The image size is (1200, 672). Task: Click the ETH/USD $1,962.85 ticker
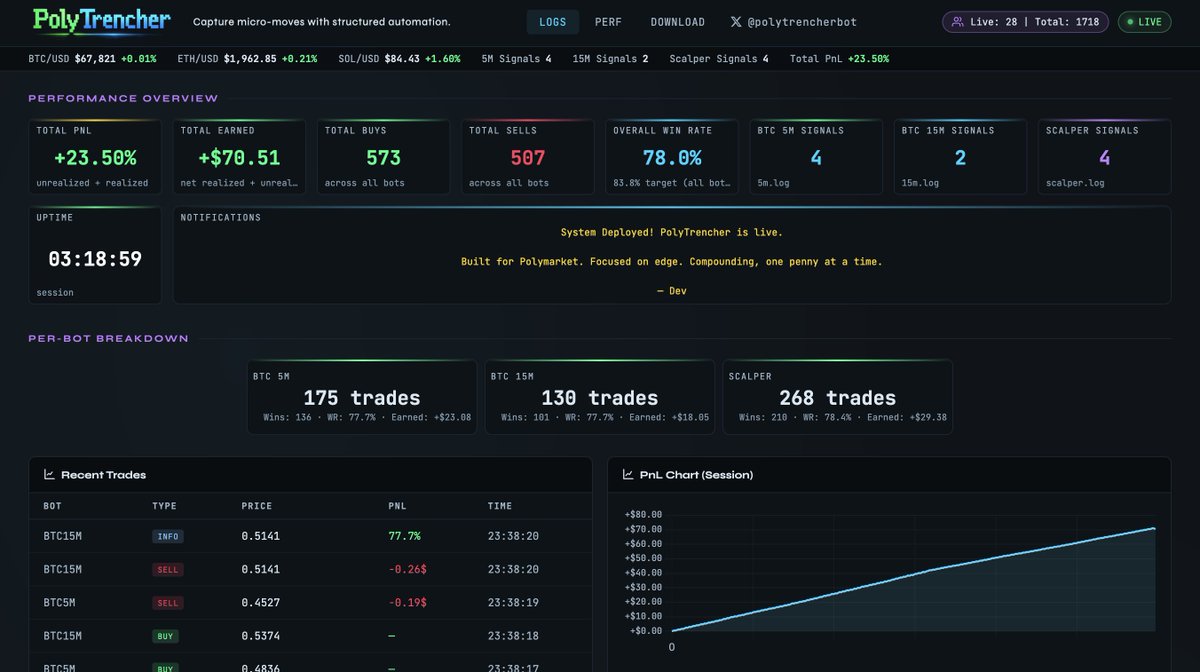[247, 59]
